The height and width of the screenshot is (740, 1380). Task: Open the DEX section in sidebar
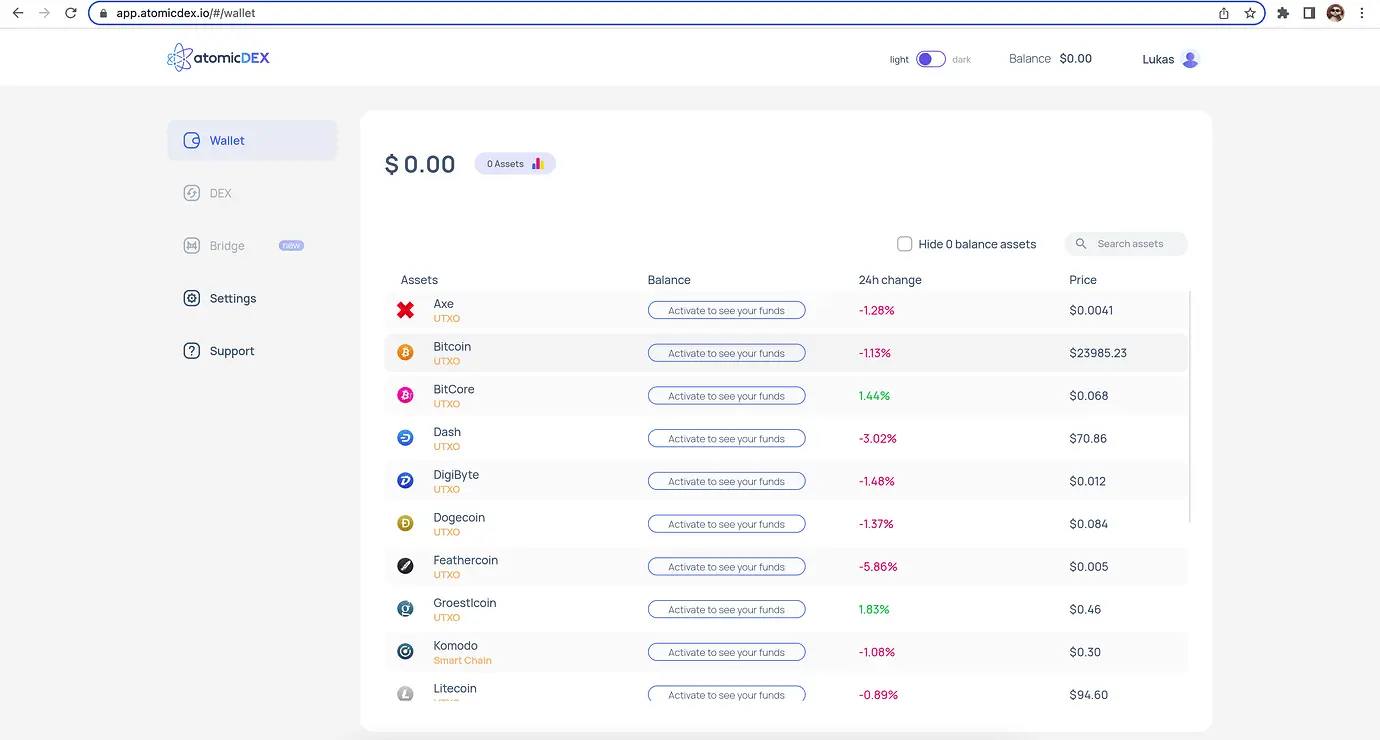220,193
